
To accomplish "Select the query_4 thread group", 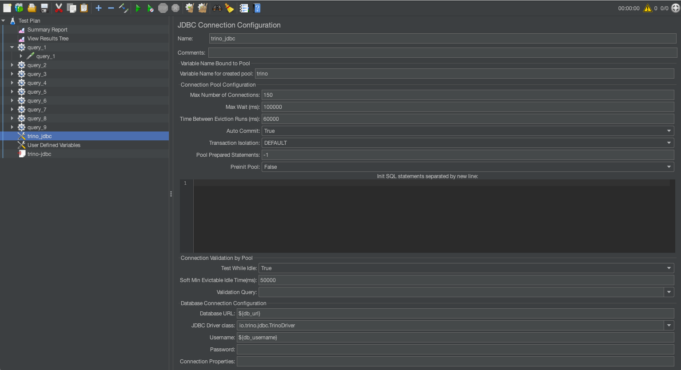I will (36, 83).
